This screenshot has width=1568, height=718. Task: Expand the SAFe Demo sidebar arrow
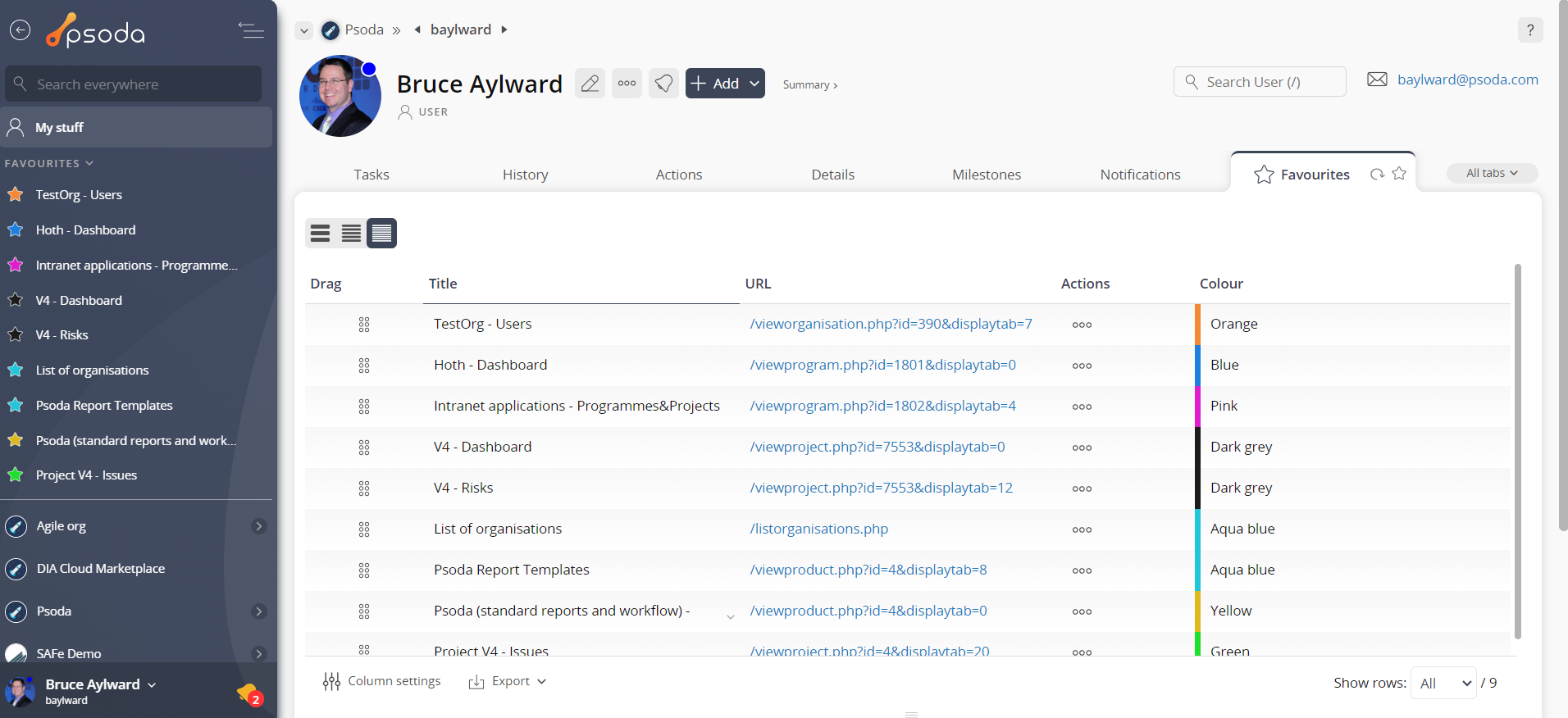point(258,654)
